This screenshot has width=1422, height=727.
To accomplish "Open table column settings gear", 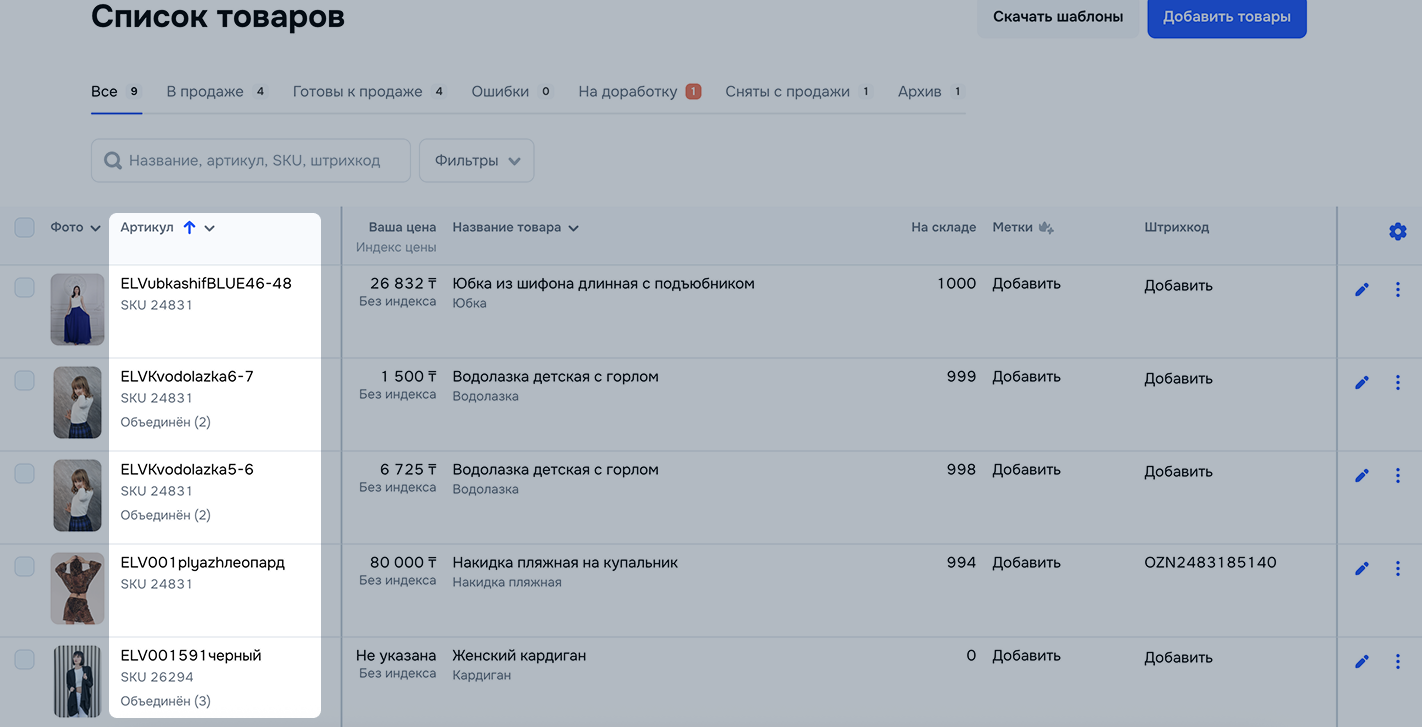I will pos(1397,232).
